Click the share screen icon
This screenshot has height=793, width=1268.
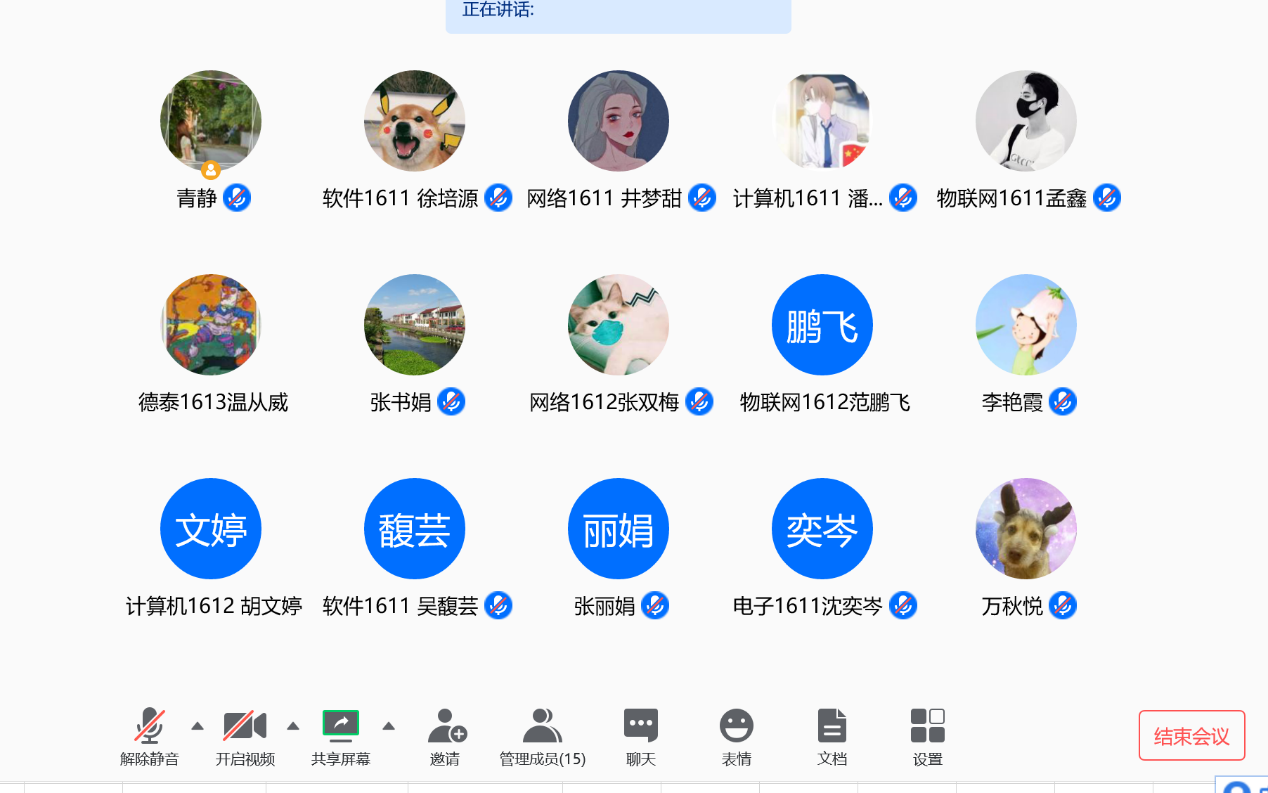pos(340,725)
